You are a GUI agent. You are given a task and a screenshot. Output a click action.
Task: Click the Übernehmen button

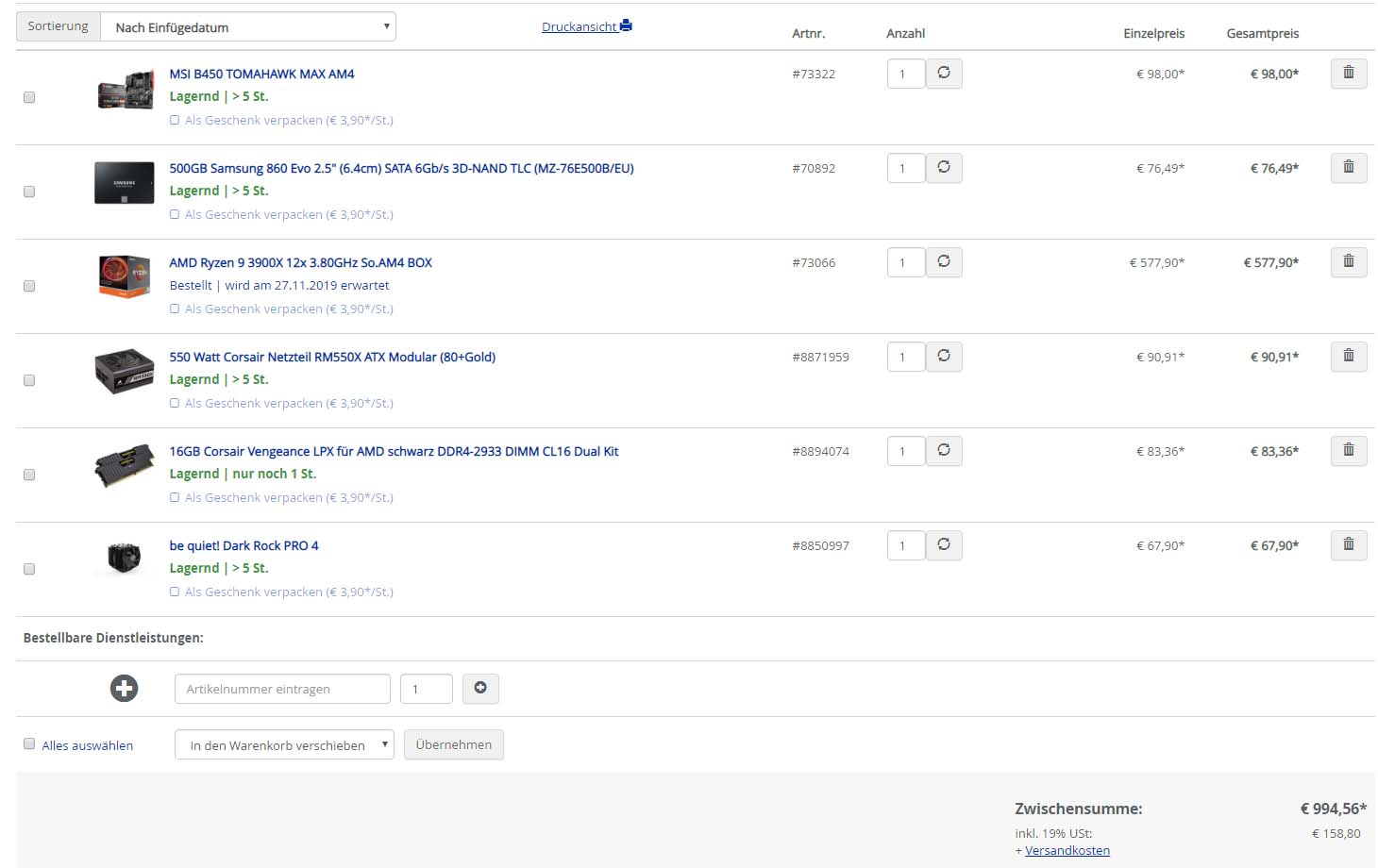454,744
